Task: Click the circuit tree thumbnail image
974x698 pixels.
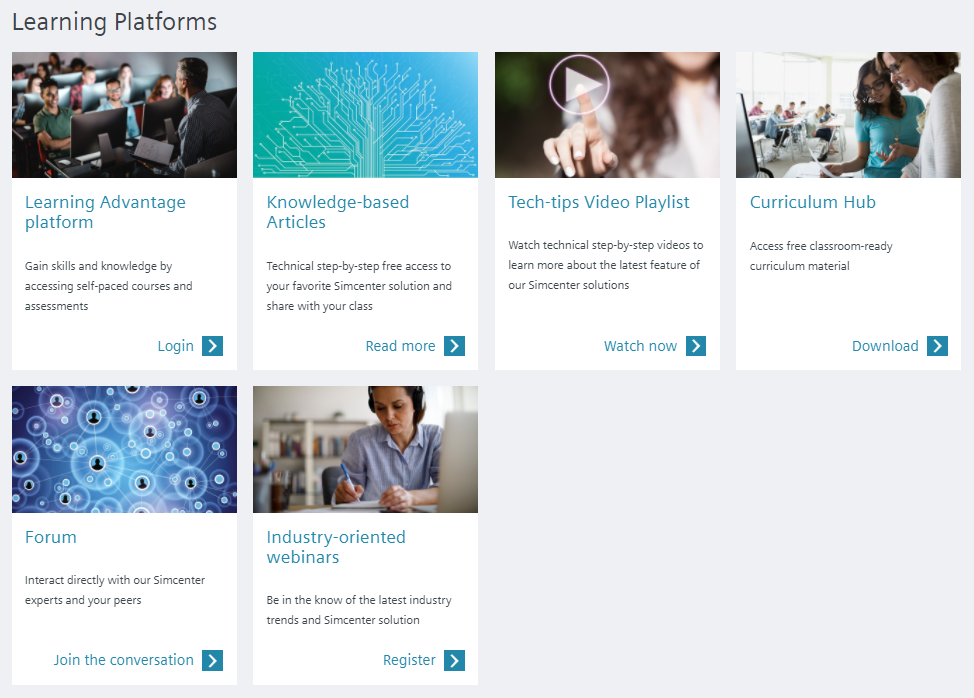Action: (365, 115)
